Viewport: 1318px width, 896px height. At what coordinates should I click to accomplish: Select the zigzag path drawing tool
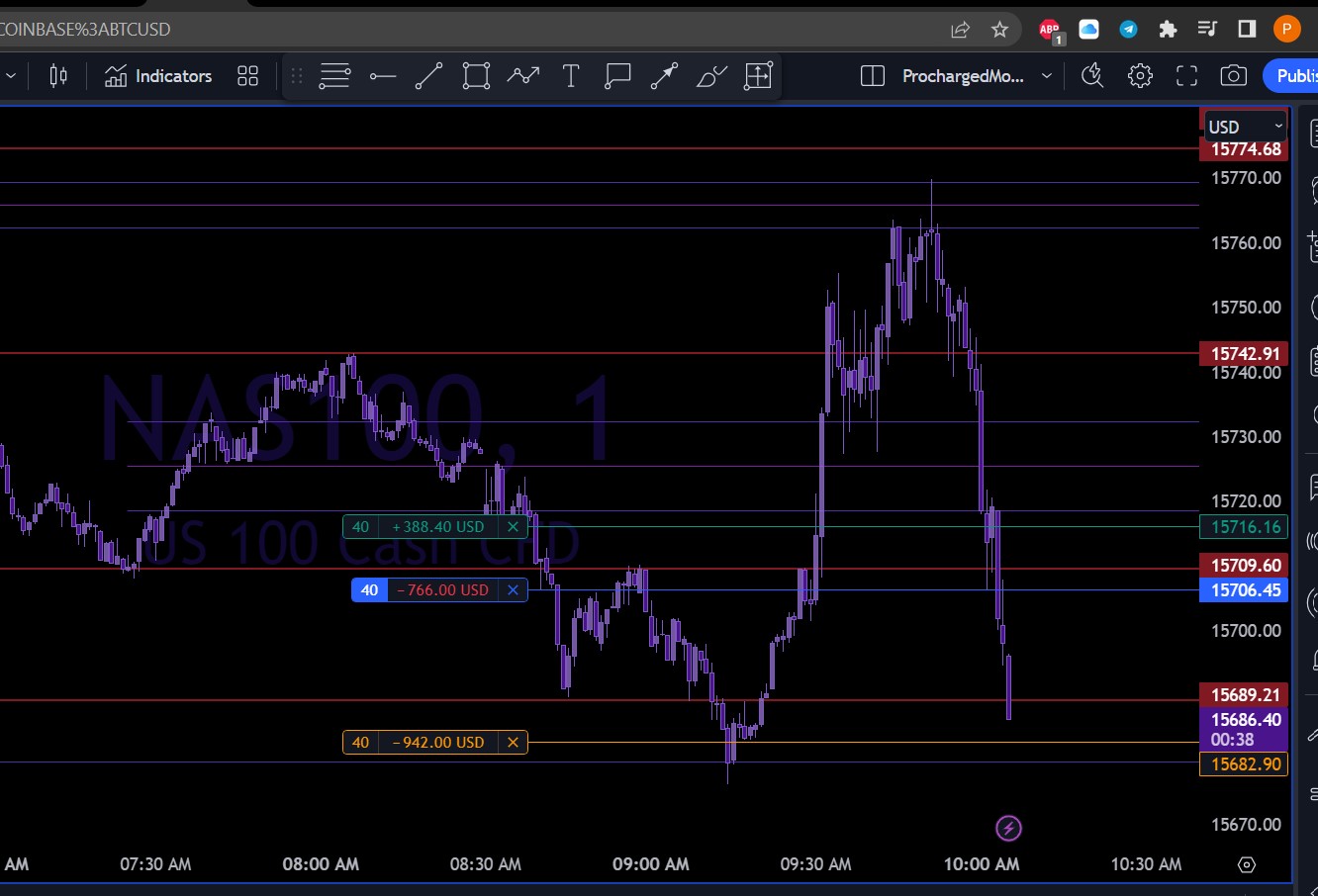click(523, 76)
